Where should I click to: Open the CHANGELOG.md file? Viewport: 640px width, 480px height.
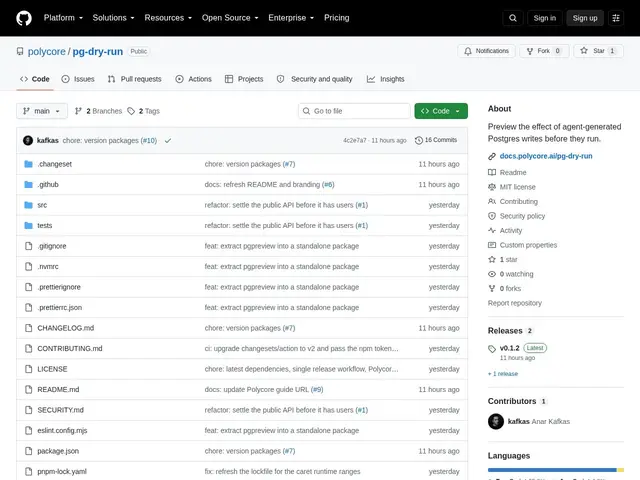click(66, 328)
